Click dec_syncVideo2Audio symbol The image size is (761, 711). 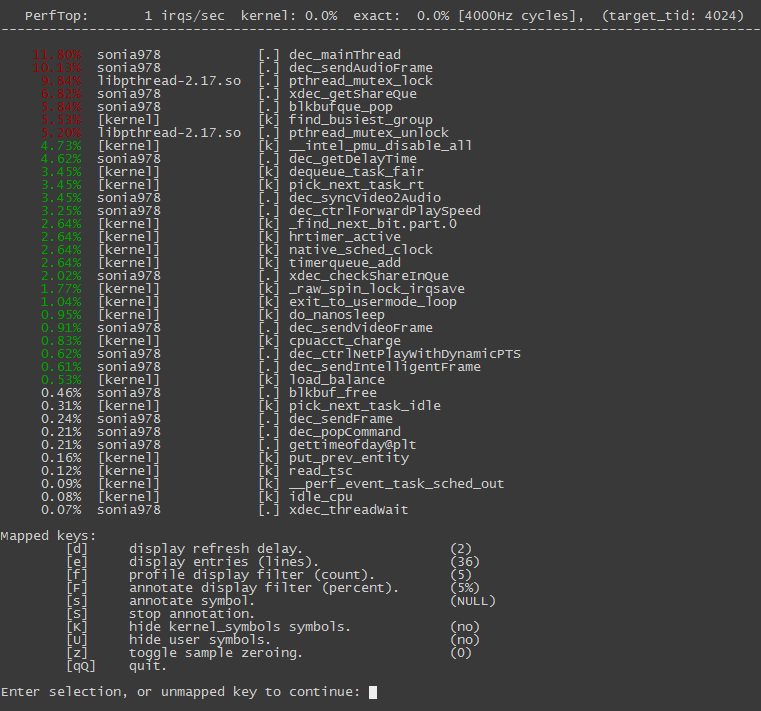click(x=365, y=198)
